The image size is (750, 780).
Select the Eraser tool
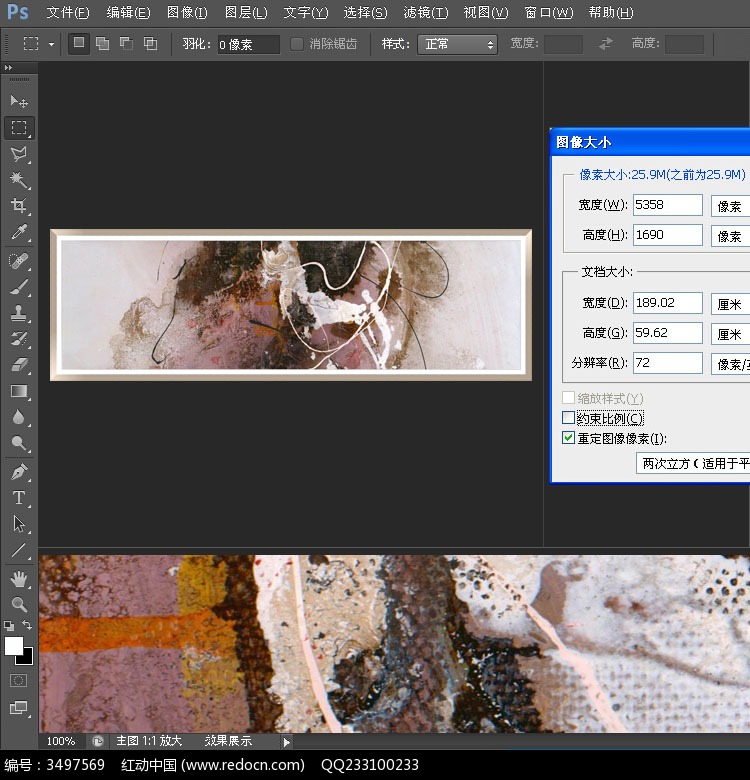pos(19,365)
